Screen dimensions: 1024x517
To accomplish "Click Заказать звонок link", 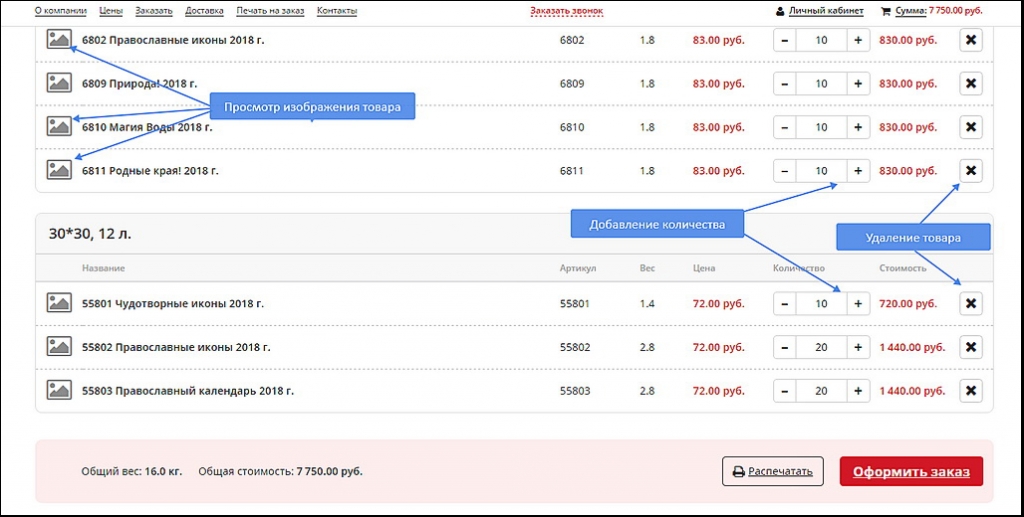I will [566, 11].
